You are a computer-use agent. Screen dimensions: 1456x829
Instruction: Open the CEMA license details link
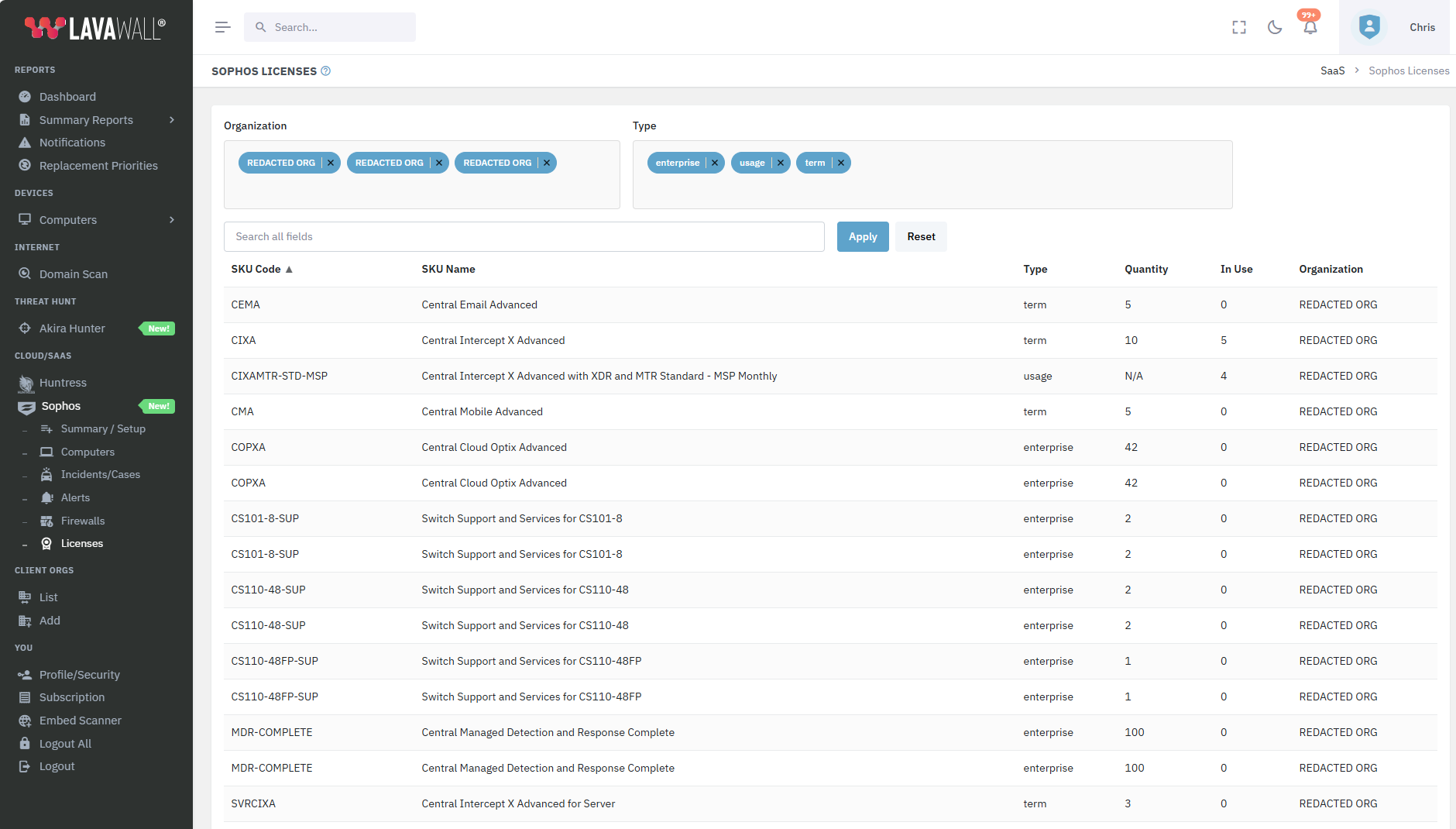coord(245,304)
